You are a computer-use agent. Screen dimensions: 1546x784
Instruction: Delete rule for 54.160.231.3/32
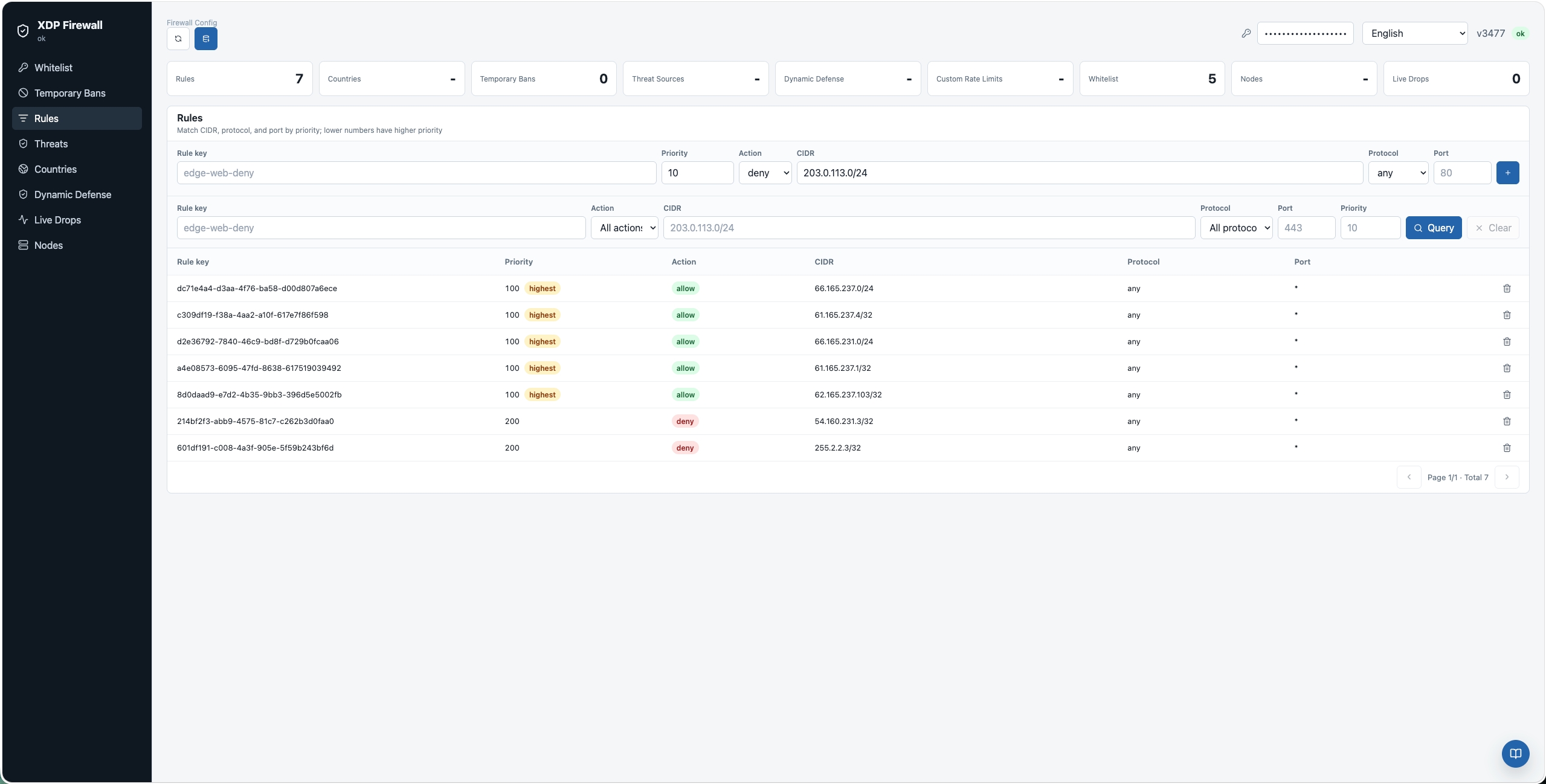pyautogui.click(x=1507, y=422)
